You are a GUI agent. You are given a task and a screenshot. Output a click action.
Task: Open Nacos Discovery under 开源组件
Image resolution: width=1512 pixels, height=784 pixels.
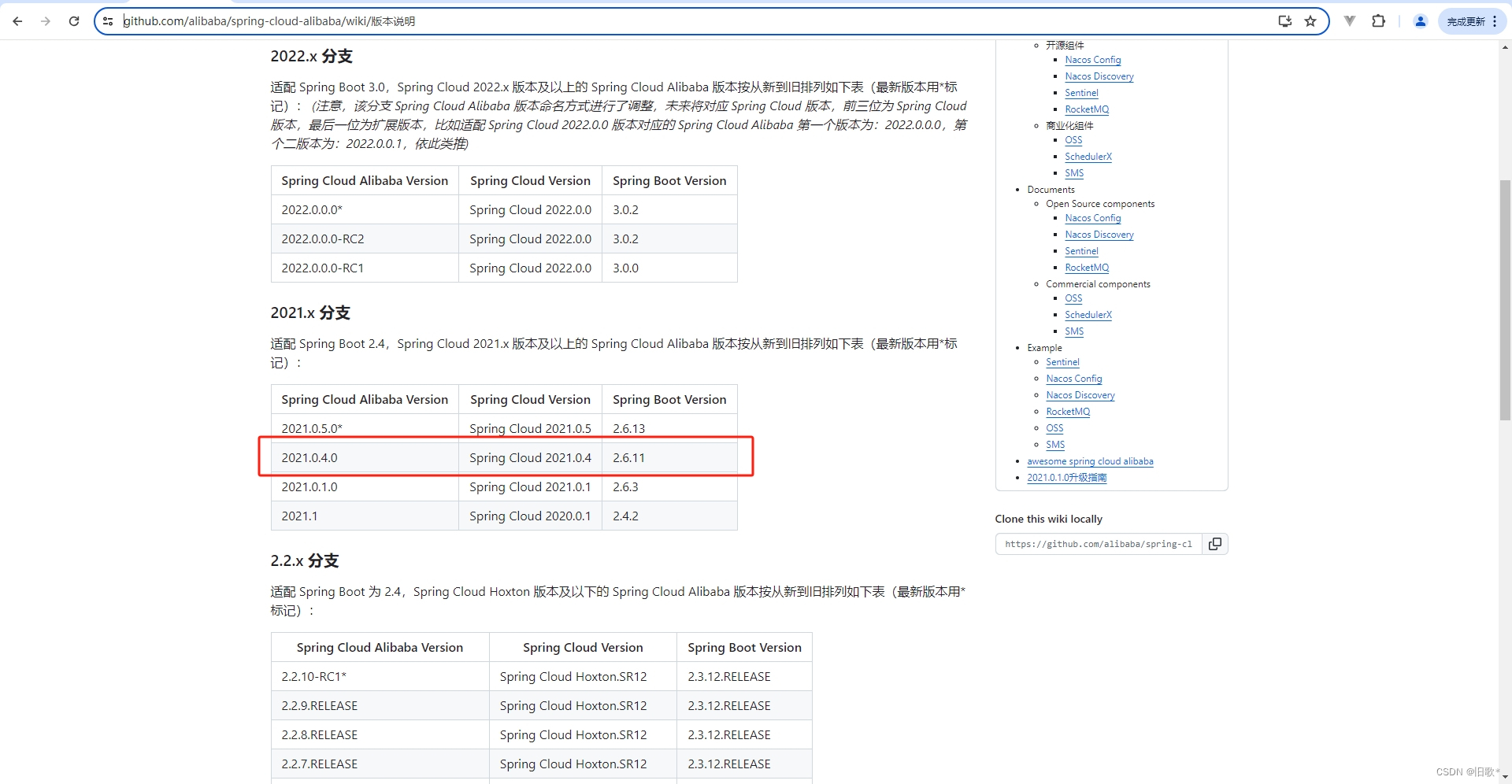[x=1099, y=76]
